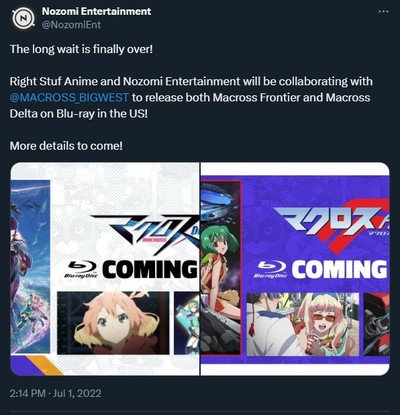Click 'The long wait is finally over!' text
The image size is (400, 415).
click(81, 49)
